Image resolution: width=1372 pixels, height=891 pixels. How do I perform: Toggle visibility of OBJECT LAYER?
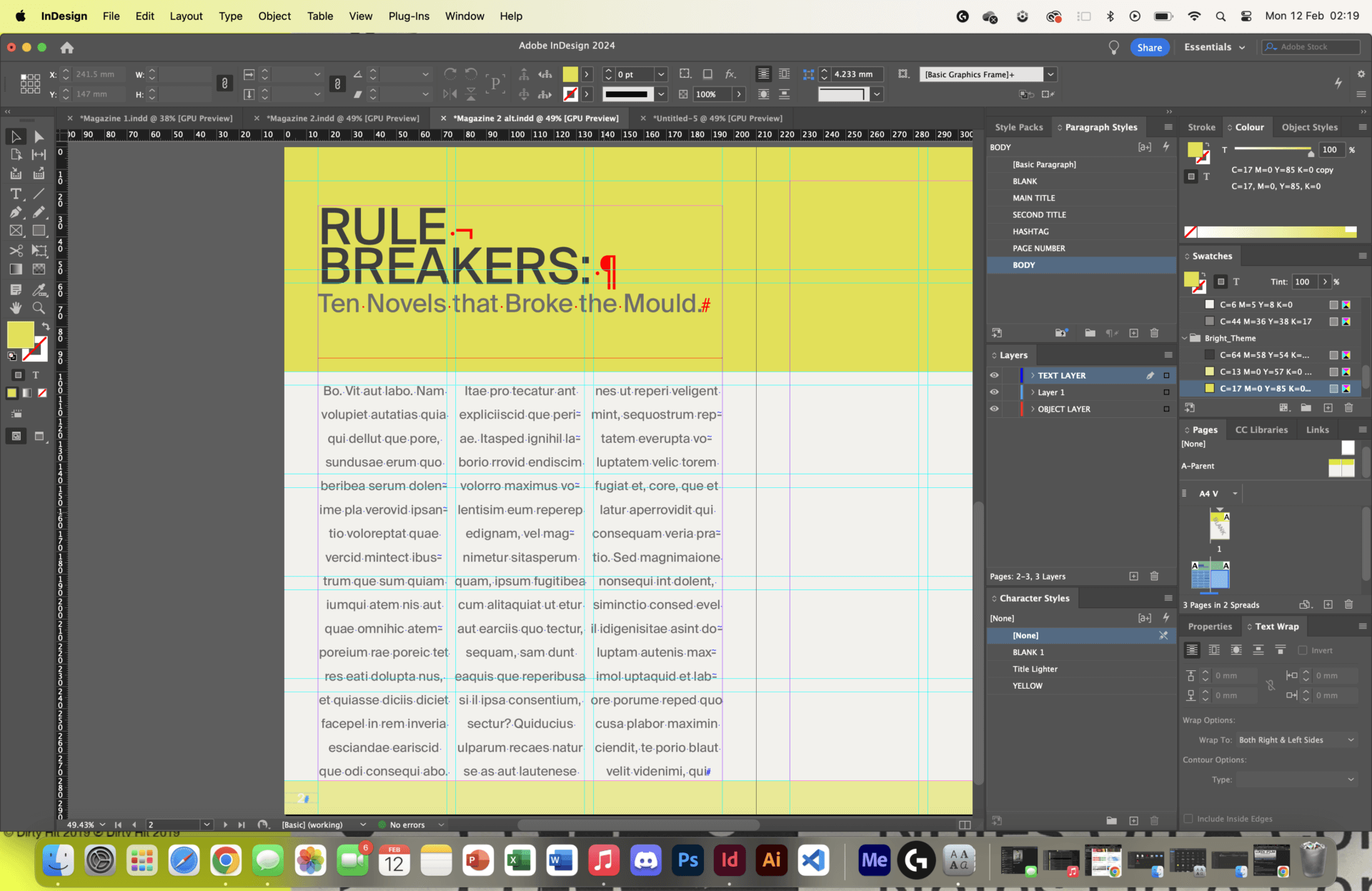pyautogui.click(x=994, y=409)
